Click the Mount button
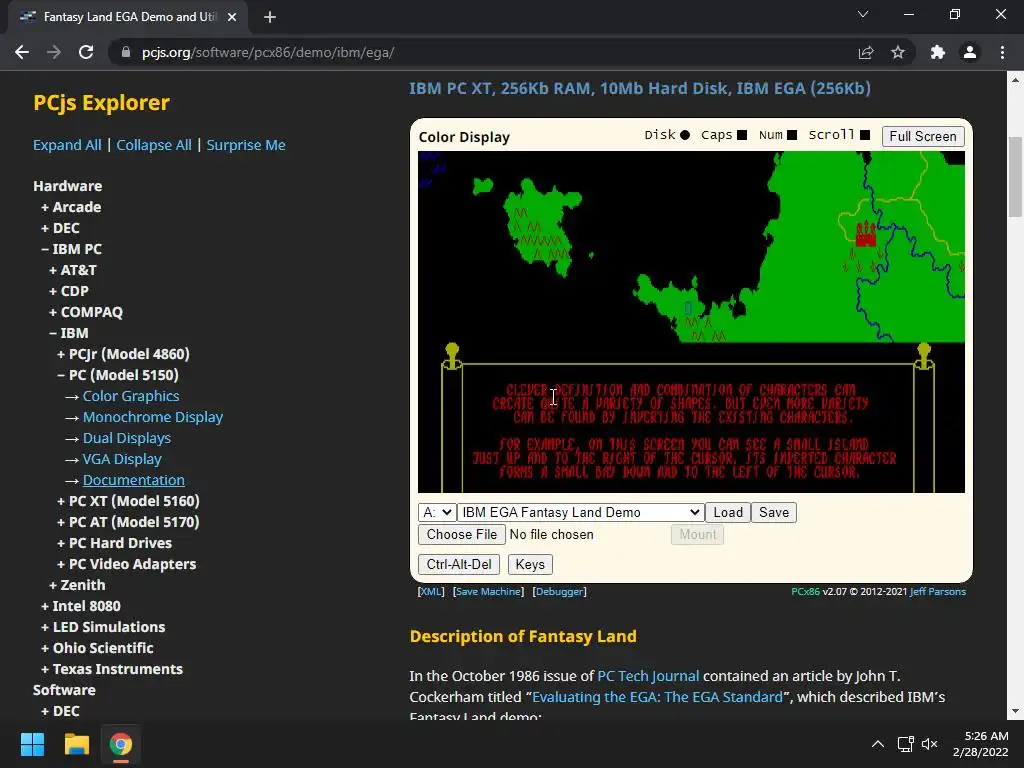The image size is (1024, 768). (697, 534)
